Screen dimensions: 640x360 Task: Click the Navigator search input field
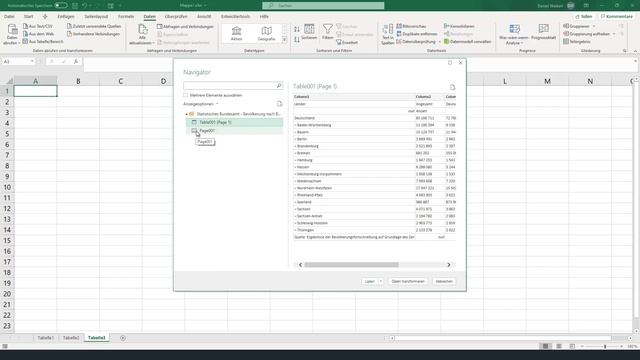[229, 86]
